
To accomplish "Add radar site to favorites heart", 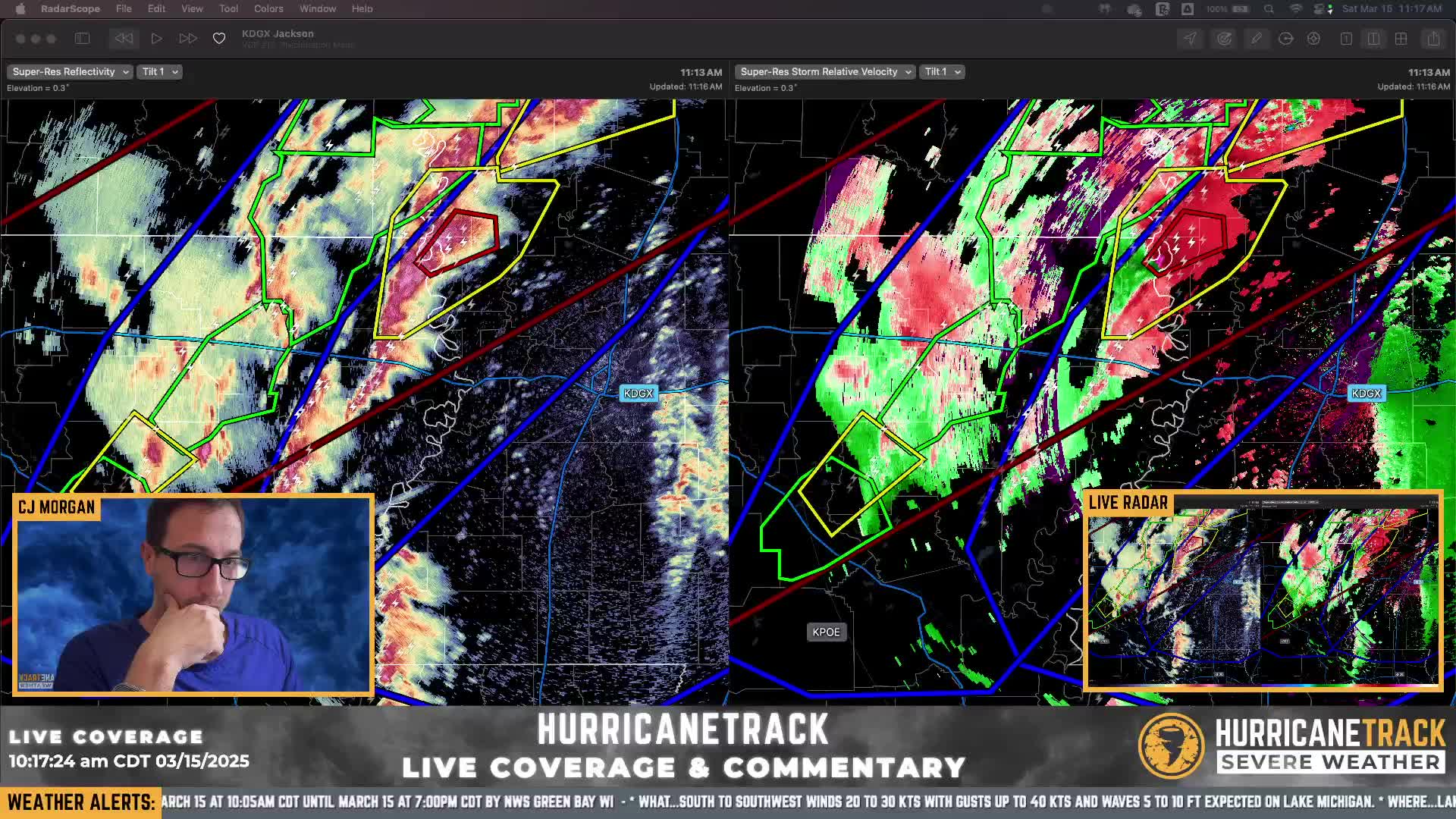I will tap(218, 39).
